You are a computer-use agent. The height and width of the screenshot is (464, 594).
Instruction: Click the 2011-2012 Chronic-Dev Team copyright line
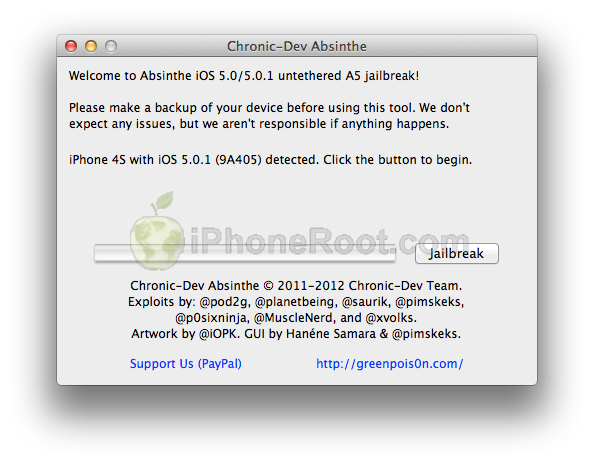coord(296,286)
